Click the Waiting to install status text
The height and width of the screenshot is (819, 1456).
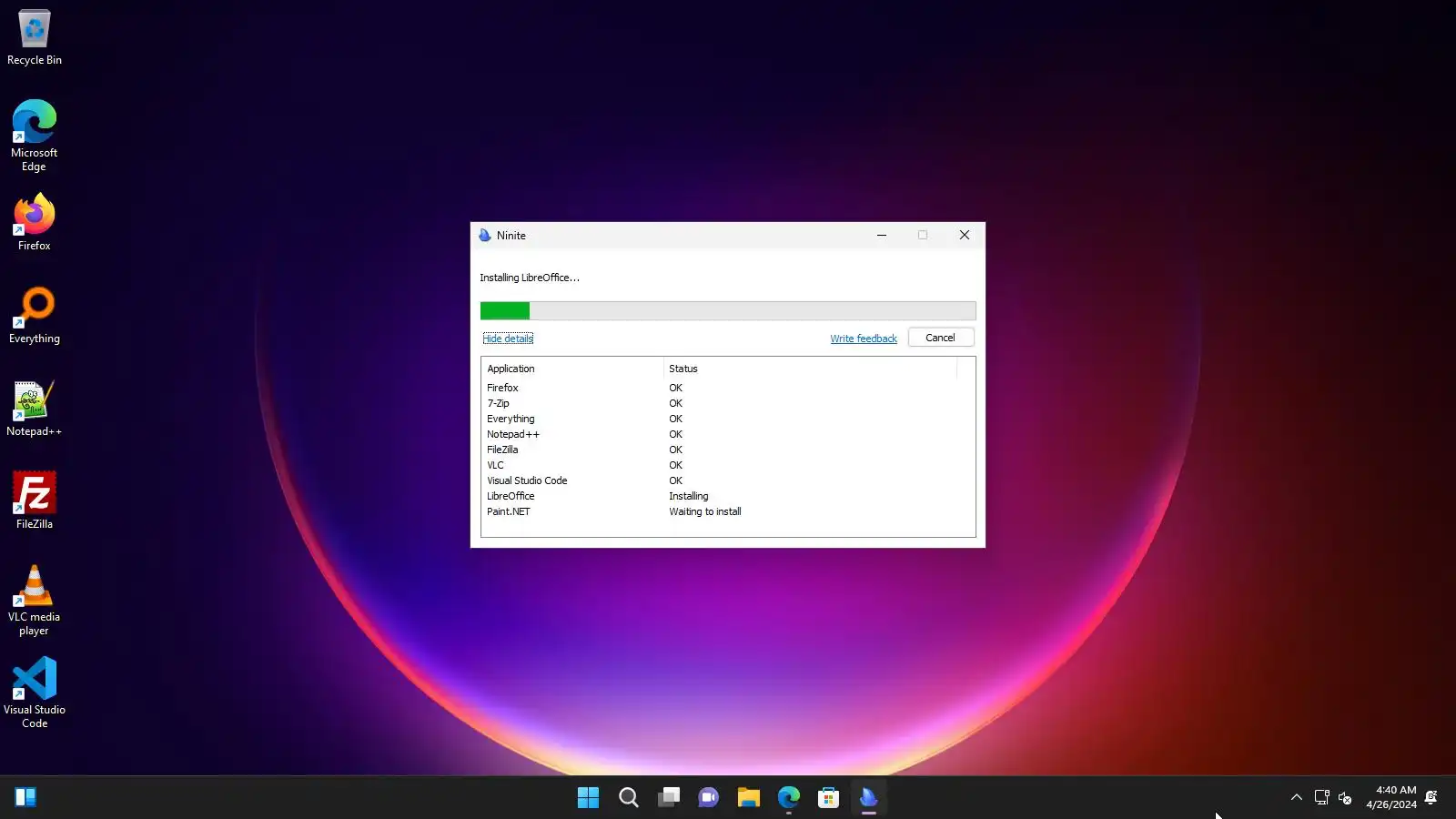pos(705,511)
